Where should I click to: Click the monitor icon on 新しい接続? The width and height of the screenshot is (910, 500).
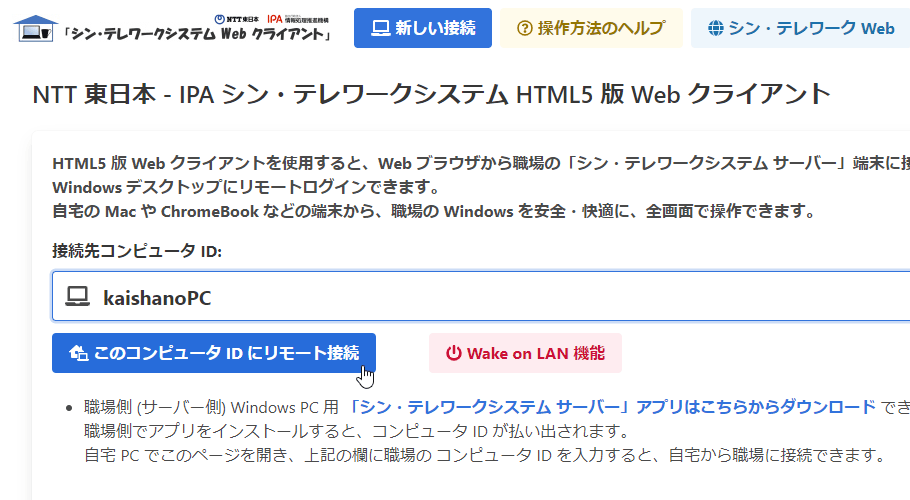(381, 28)
